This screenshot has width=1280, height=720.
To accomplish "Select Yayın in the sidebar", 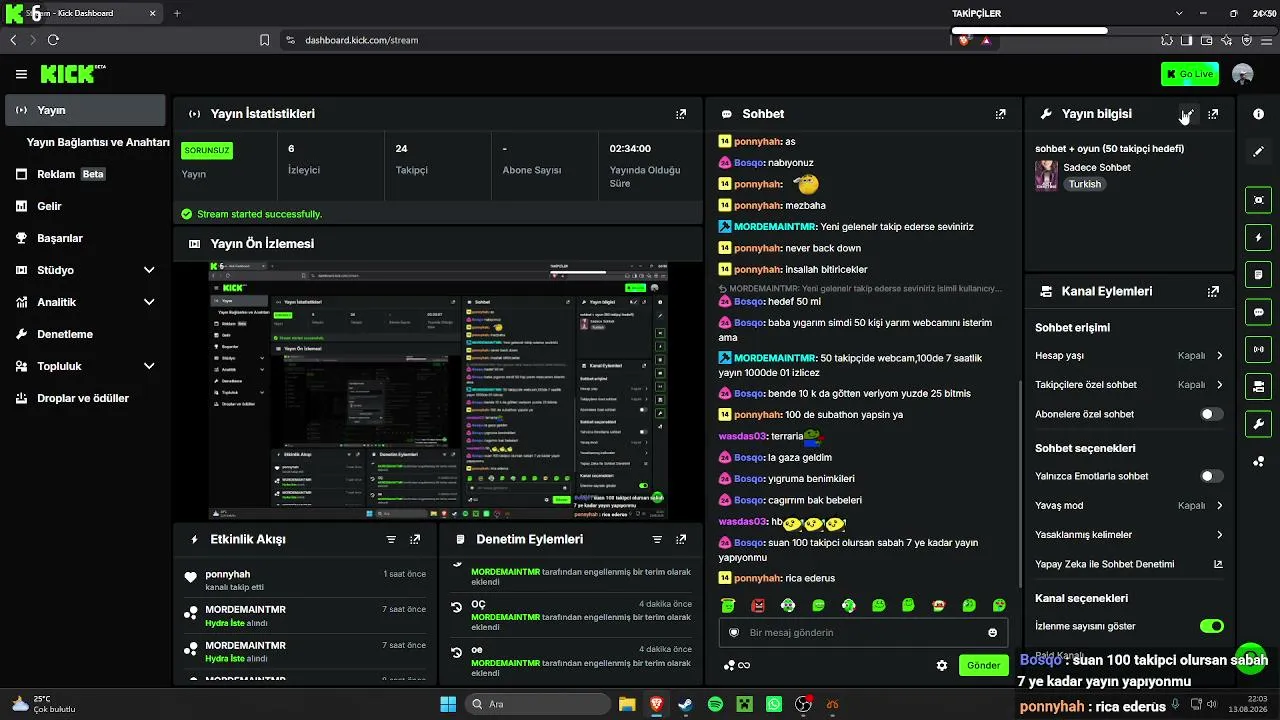I will point(85,110).
